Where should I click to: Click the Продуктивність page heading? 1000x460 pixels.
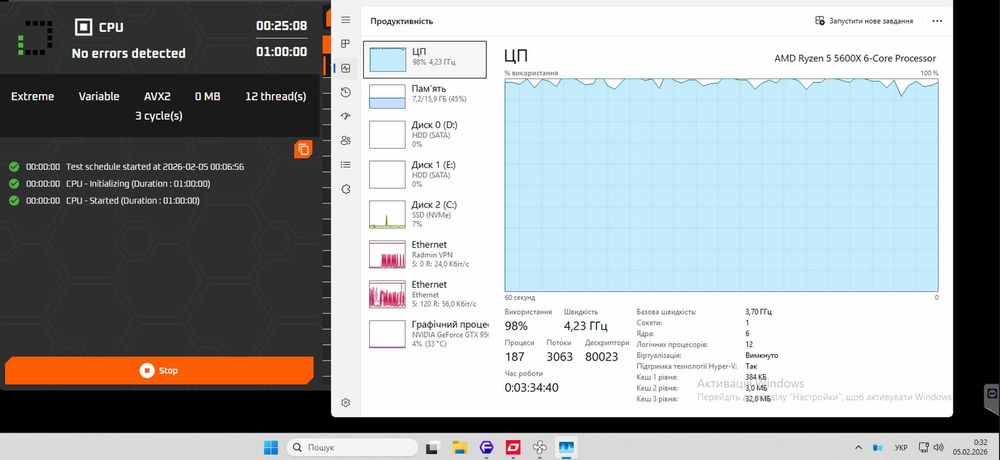pyautogui.click(x=402, y=21)
